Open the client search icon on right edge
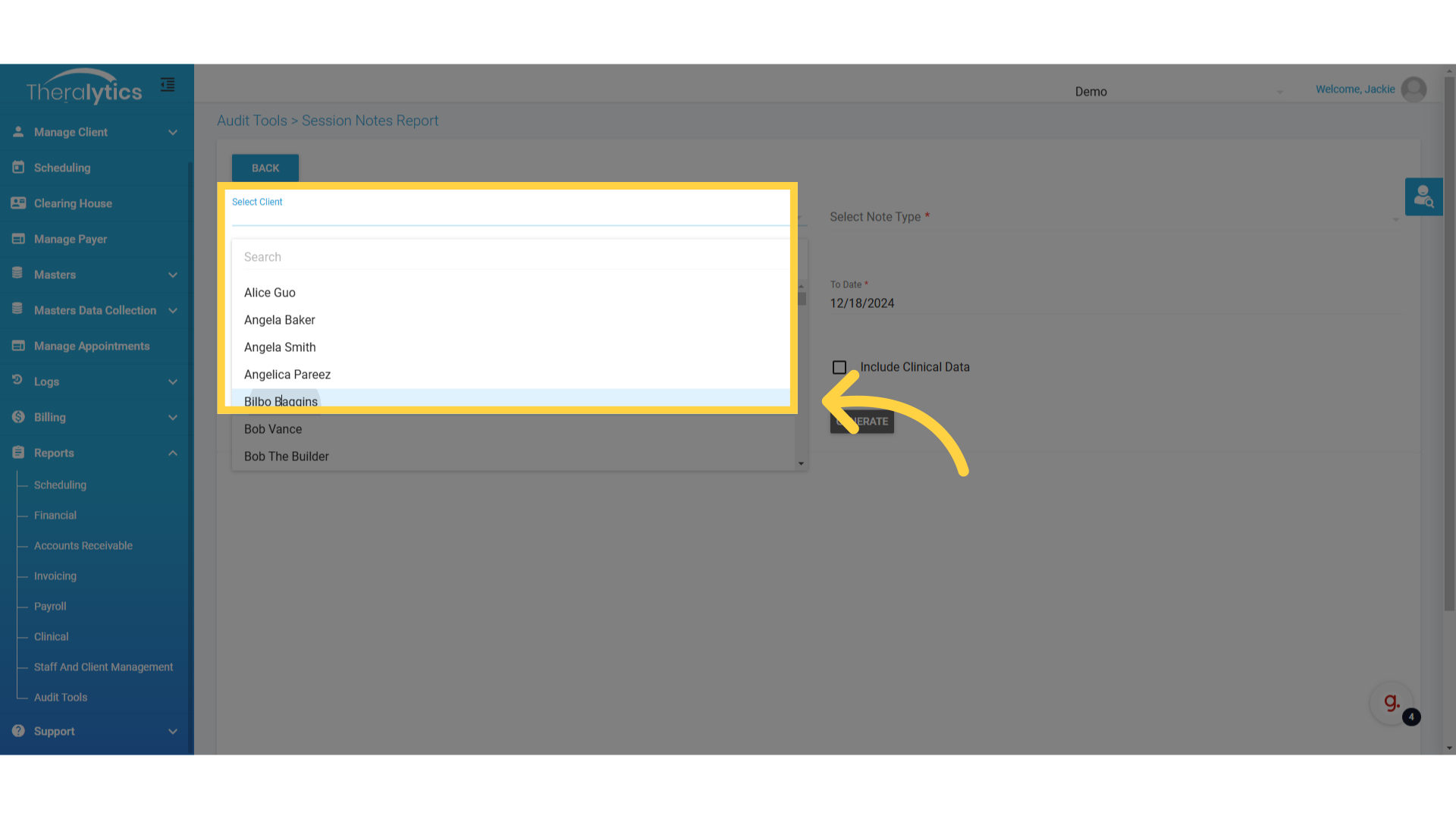The height and width of the screenshot is (819, 1456). point(1423,197)
